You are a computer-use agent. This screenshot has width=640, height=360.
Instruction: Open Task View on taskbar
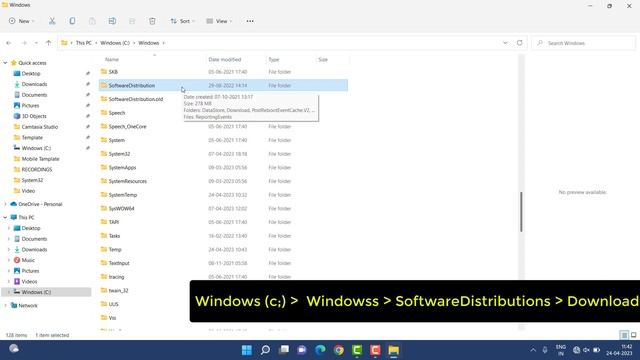(284, 350)
